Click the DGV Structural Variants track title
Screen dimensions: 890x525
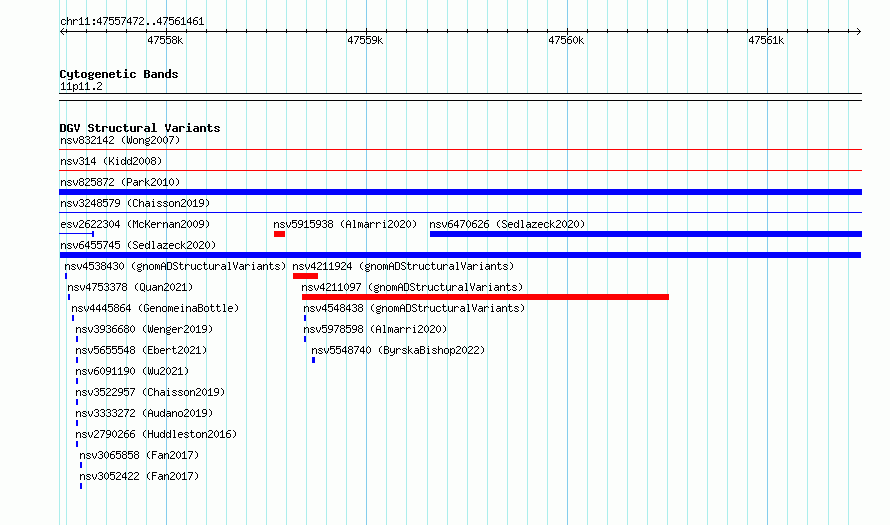(x=140, y=128)
